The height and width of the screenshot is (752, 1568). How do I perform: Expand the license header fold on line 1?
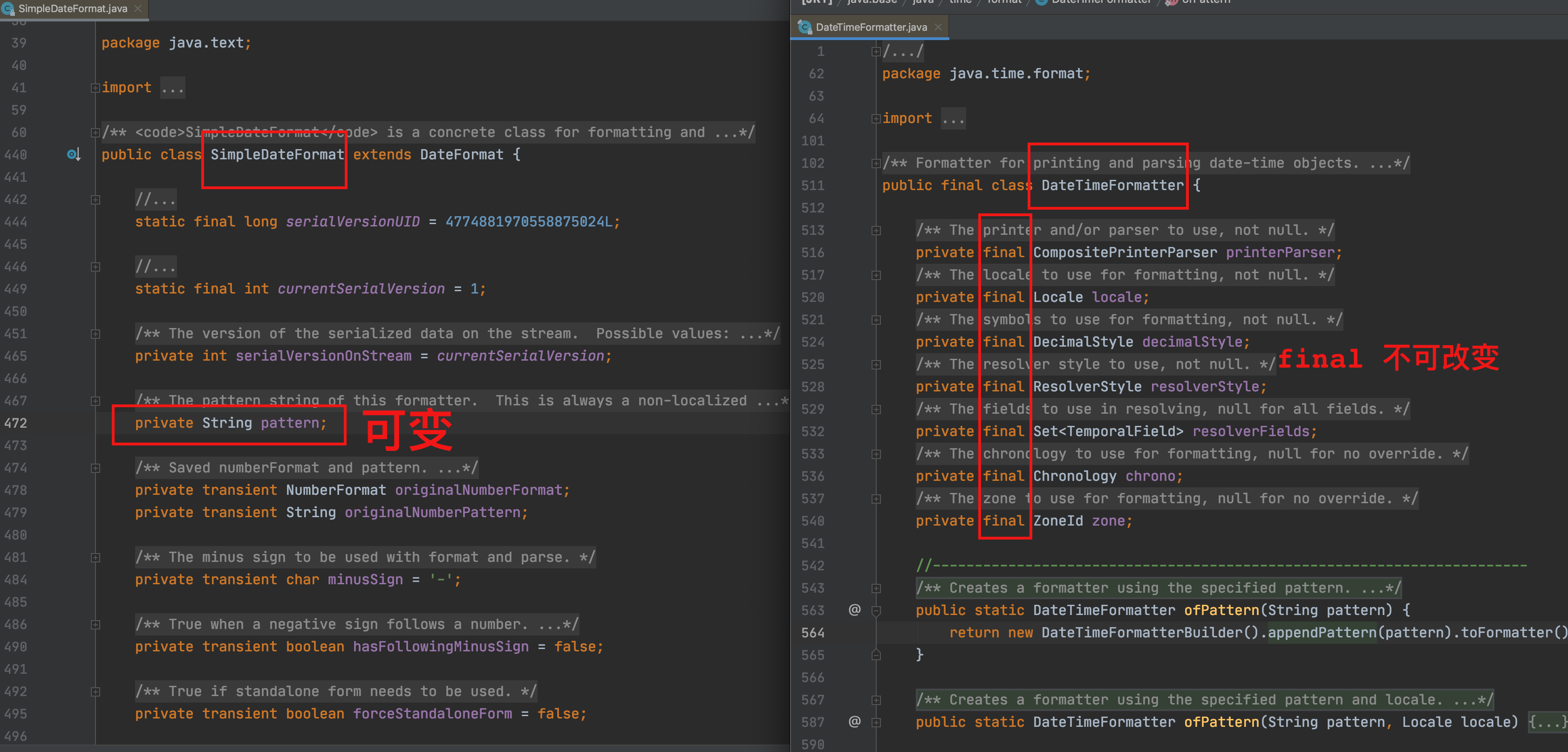coord(876,51)
